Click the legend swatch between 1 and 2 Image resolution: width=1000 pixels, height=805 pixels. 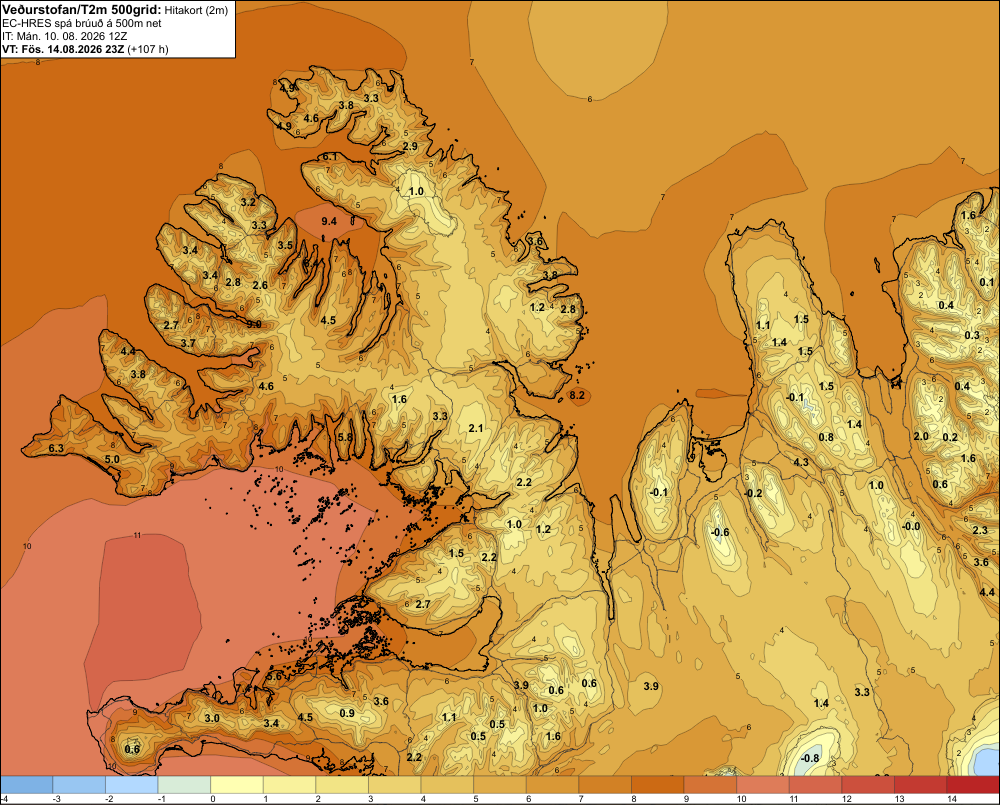(290, 784)
